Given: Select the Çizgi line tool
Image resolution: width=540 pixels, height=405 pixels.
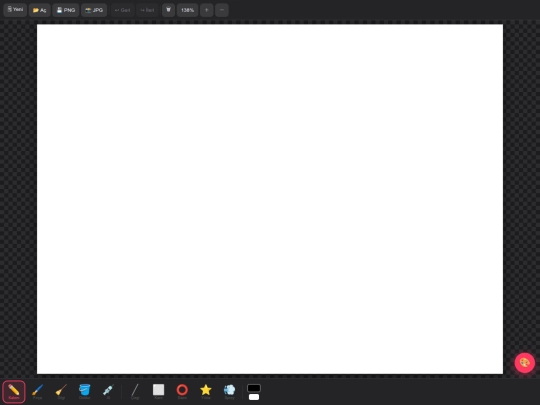Looking at the screenshot, I should [x=135, y=392].
